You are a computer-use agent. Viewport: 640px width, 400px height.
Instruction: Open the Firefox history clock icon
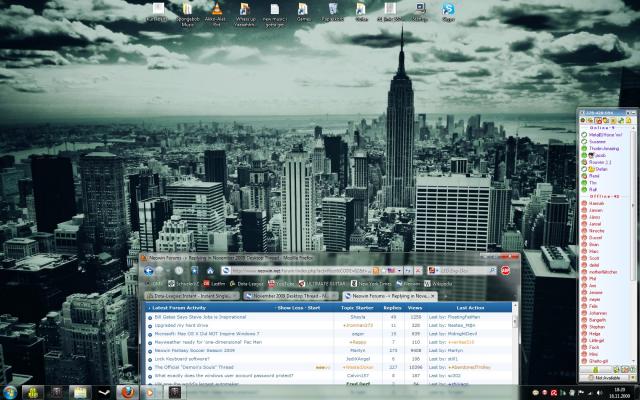point(179,270)
